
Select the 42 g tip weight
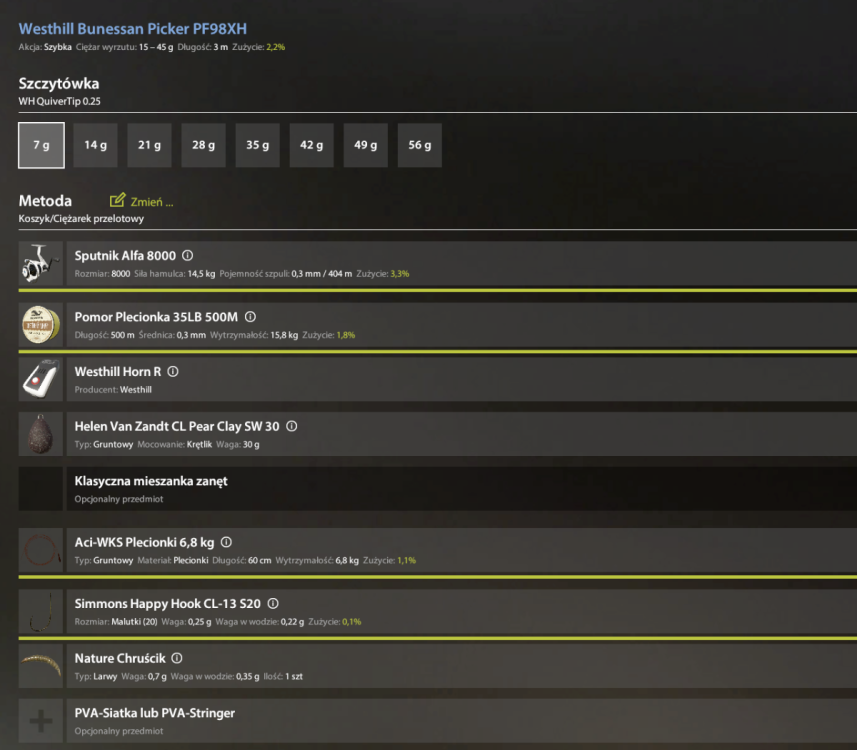(312, 145)
